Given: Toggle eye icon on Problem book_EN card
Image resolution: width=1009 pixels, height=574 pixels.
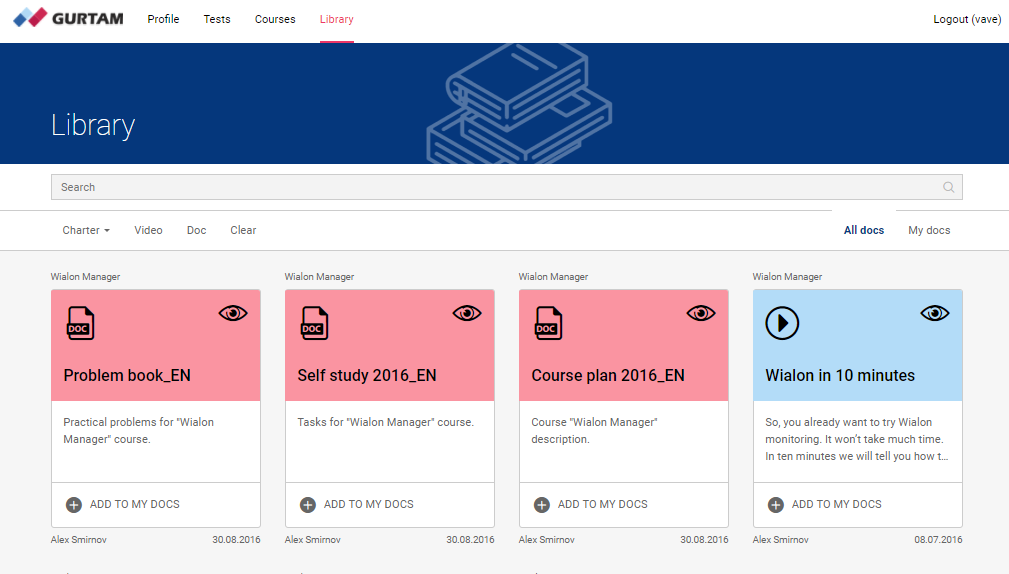Looking at the screenshot, I should click(233, 313).
